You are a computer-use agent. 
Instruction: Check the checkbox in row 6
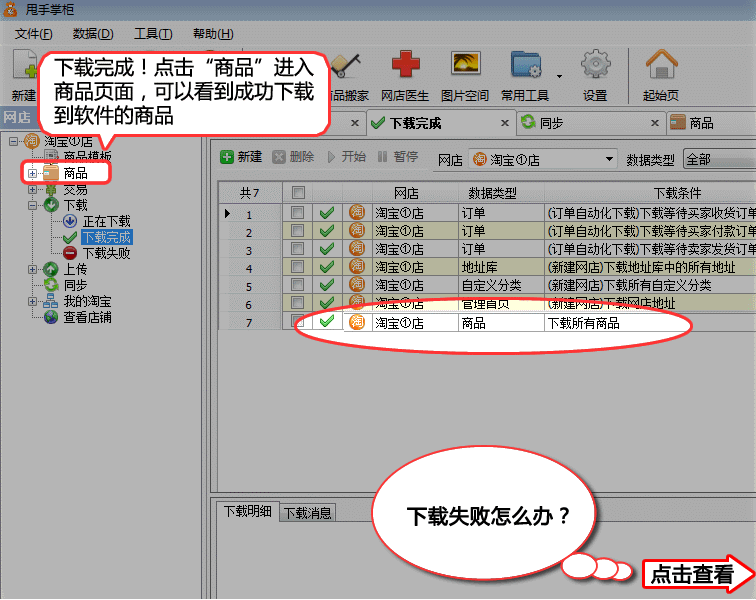[297, 303]
